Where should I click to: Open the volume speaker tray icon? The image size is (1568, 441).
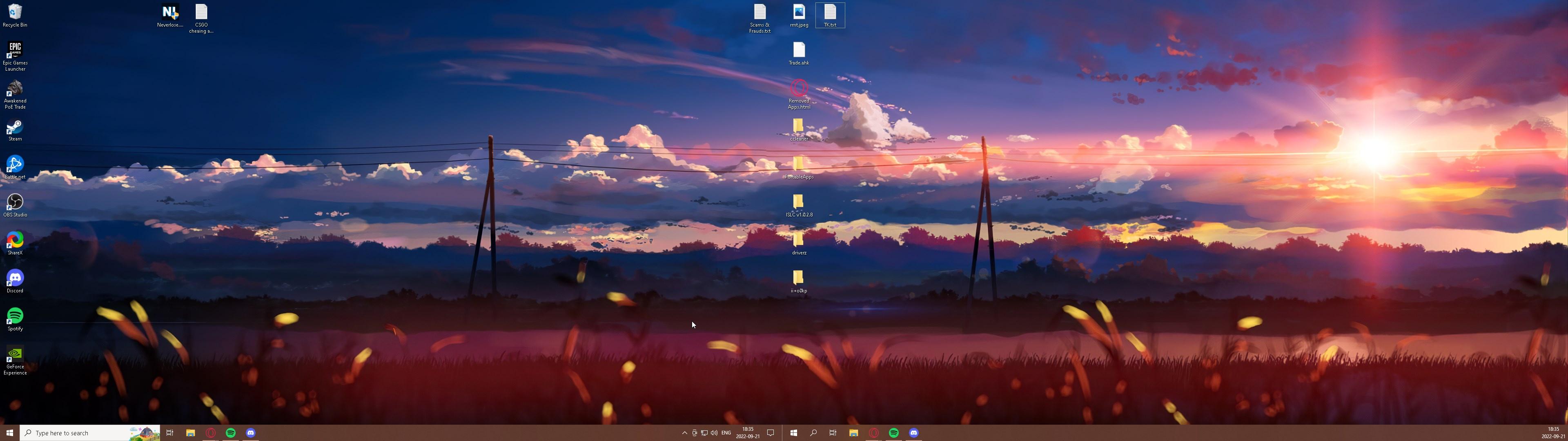713,433
